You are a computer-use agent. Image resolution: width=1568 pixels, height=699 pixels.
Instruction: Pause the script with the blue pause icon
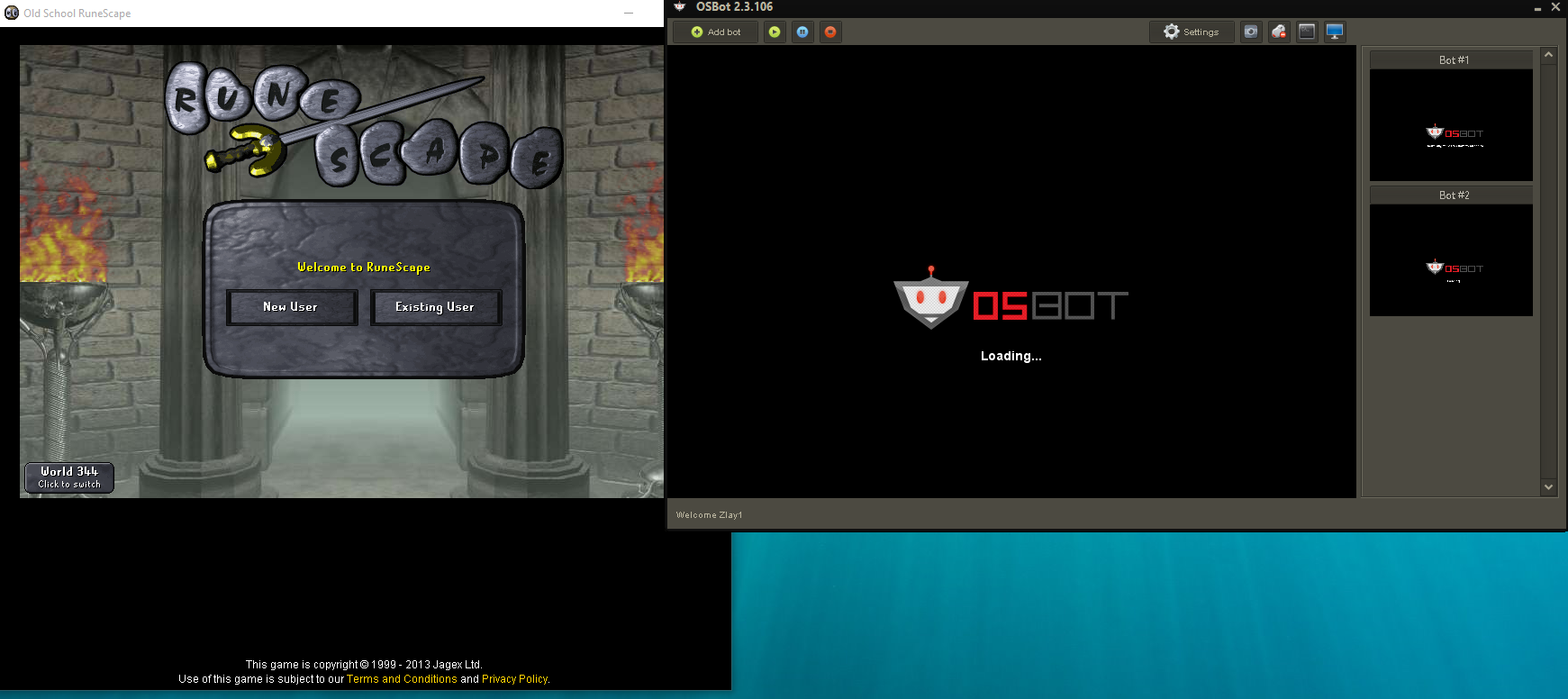click(802, 32)
